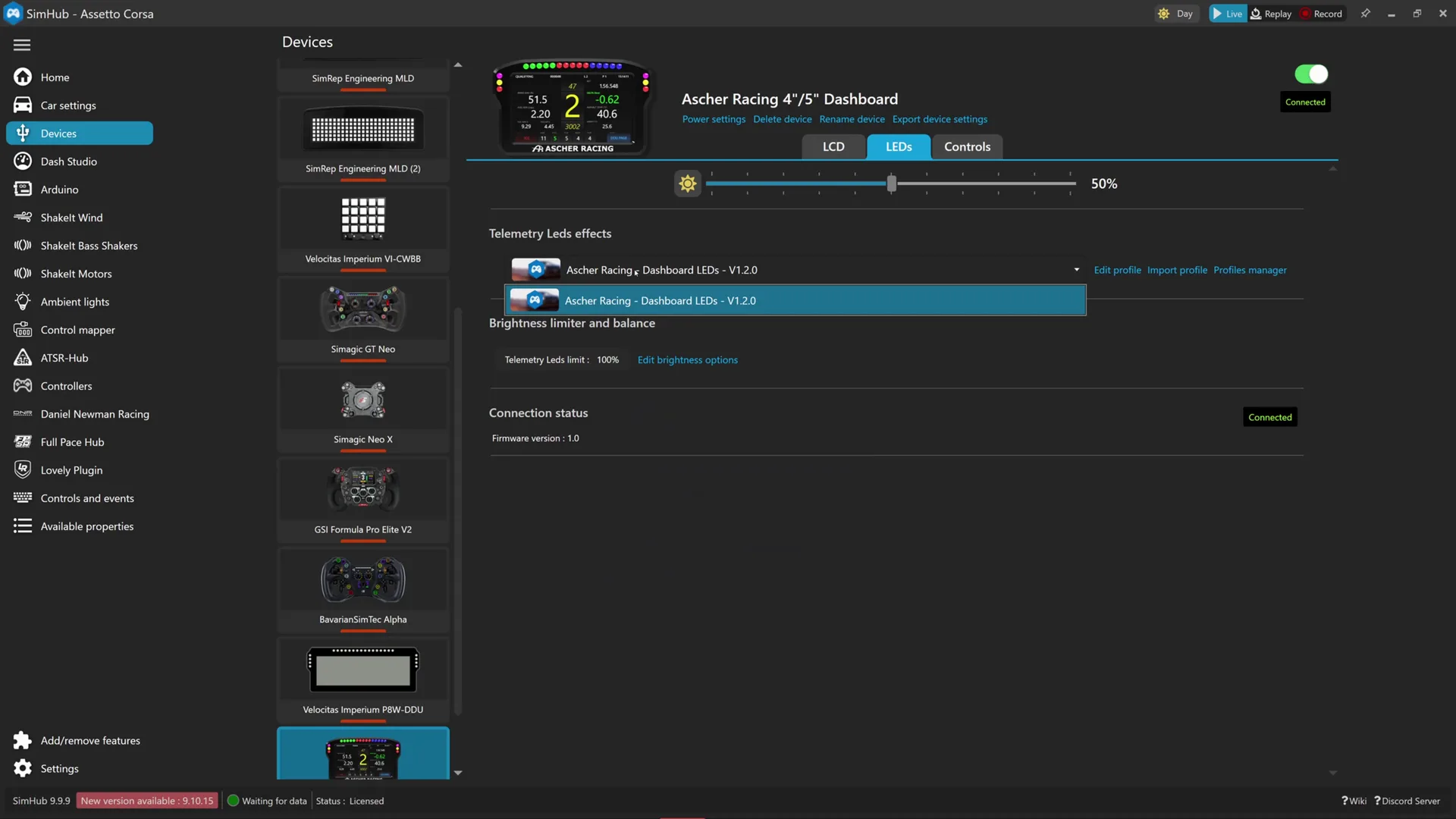Click Edit profile link
The width and height of the screenshot is (1456, 819).
pyautogui.click(x=1117, y=270)
